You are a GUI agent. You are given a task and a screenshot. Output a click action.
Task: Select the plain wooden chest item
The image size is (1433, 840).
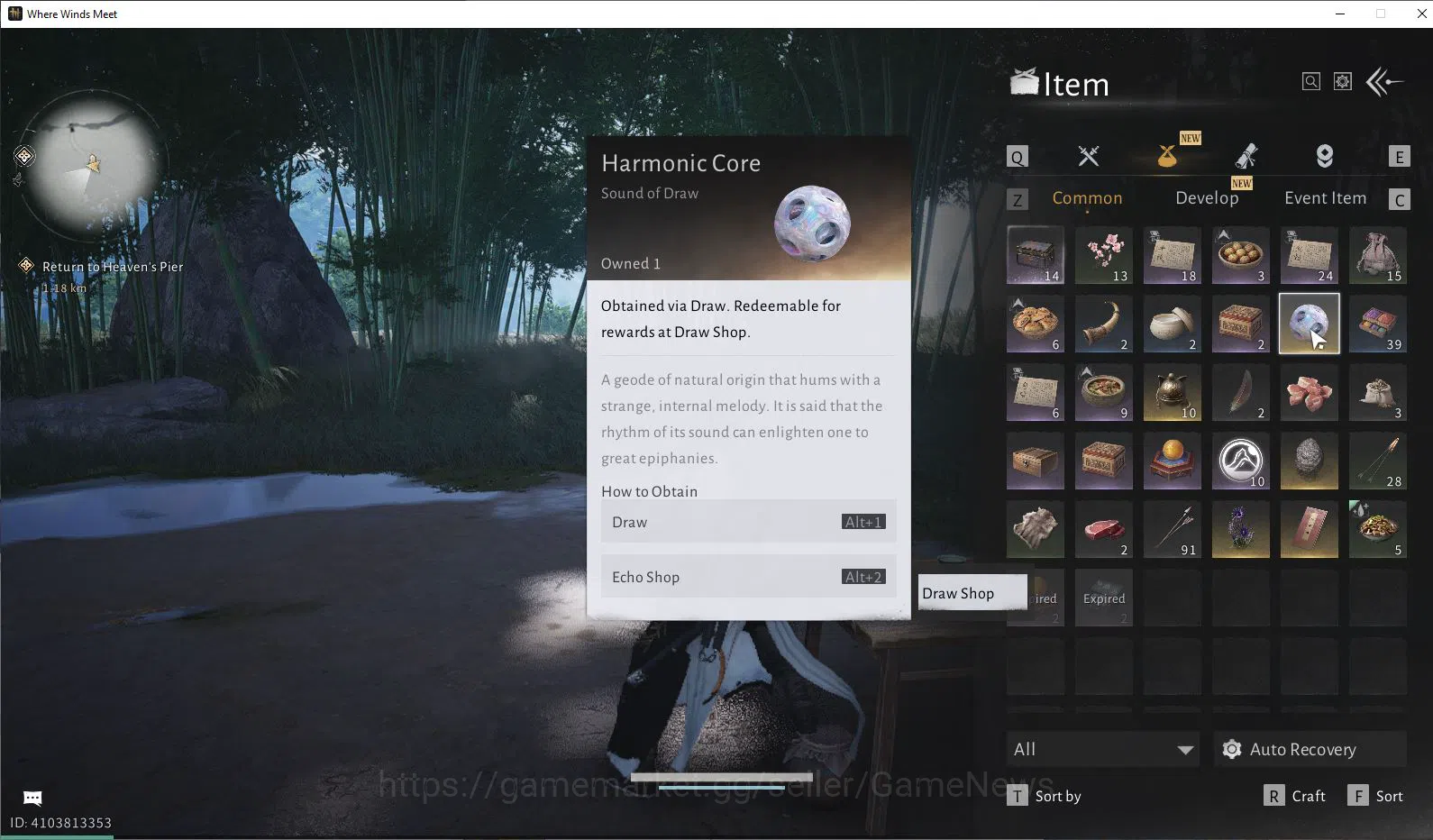[x=1036, y=461]
